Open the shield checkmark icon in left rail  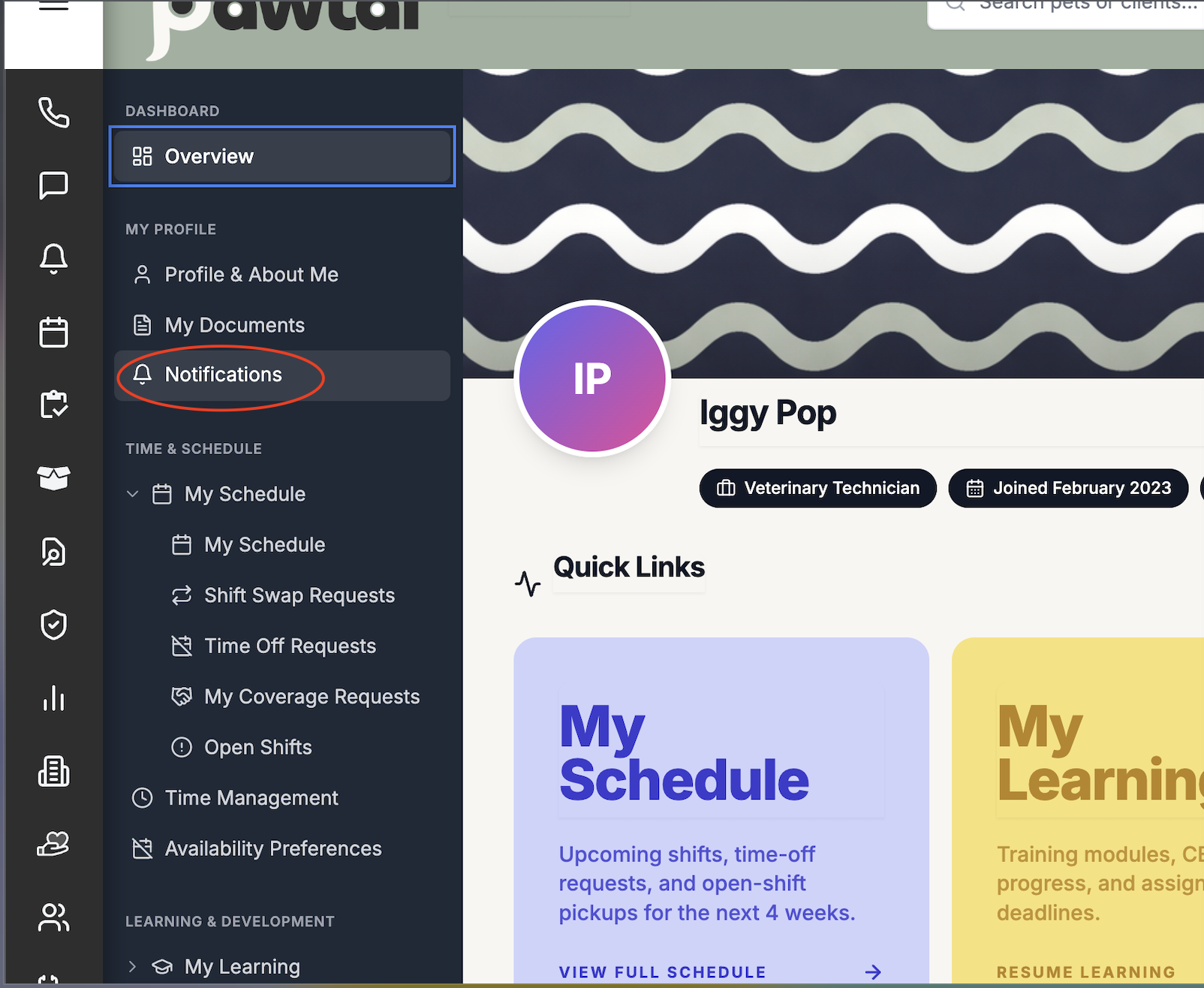pyautogui.click(x=53, y=625)
